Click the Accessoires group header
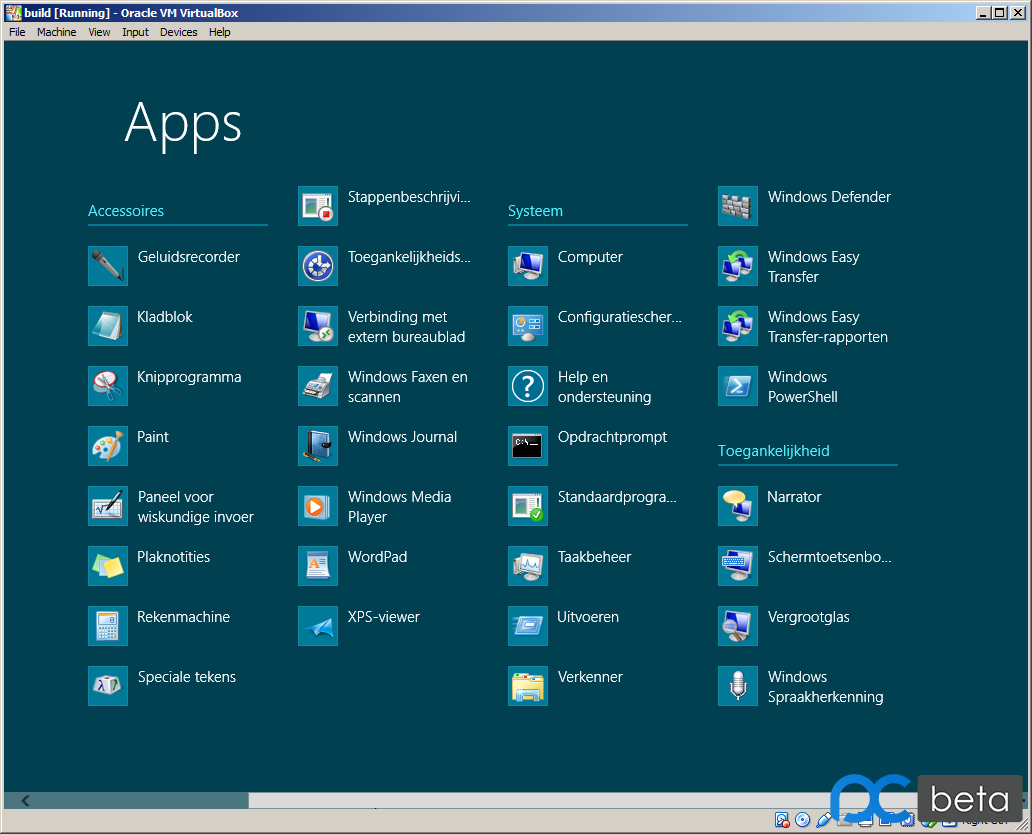 [126, 211]
